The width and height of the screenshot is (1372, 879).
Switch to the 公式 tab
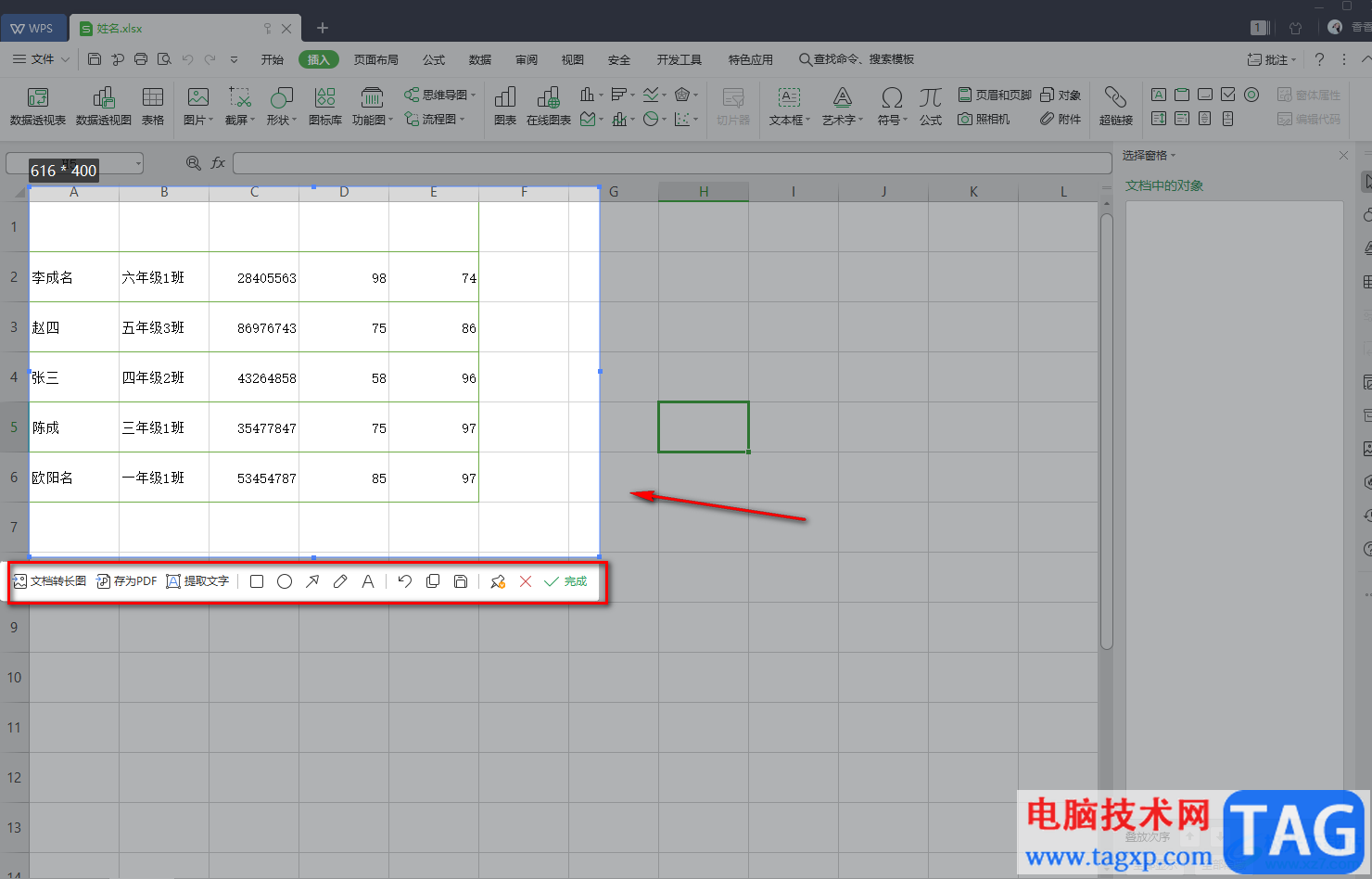click(434, 59)
